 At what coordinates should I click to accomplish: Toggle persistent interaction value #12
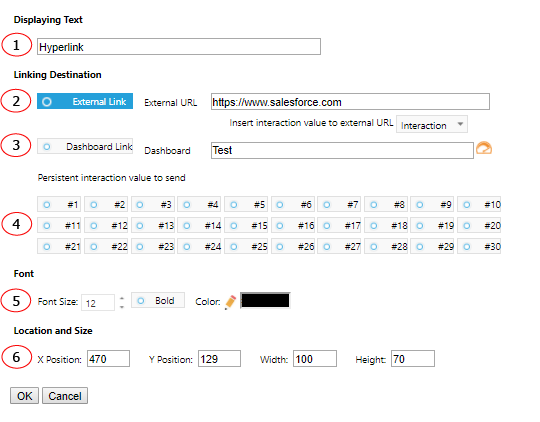coord(106,225)
